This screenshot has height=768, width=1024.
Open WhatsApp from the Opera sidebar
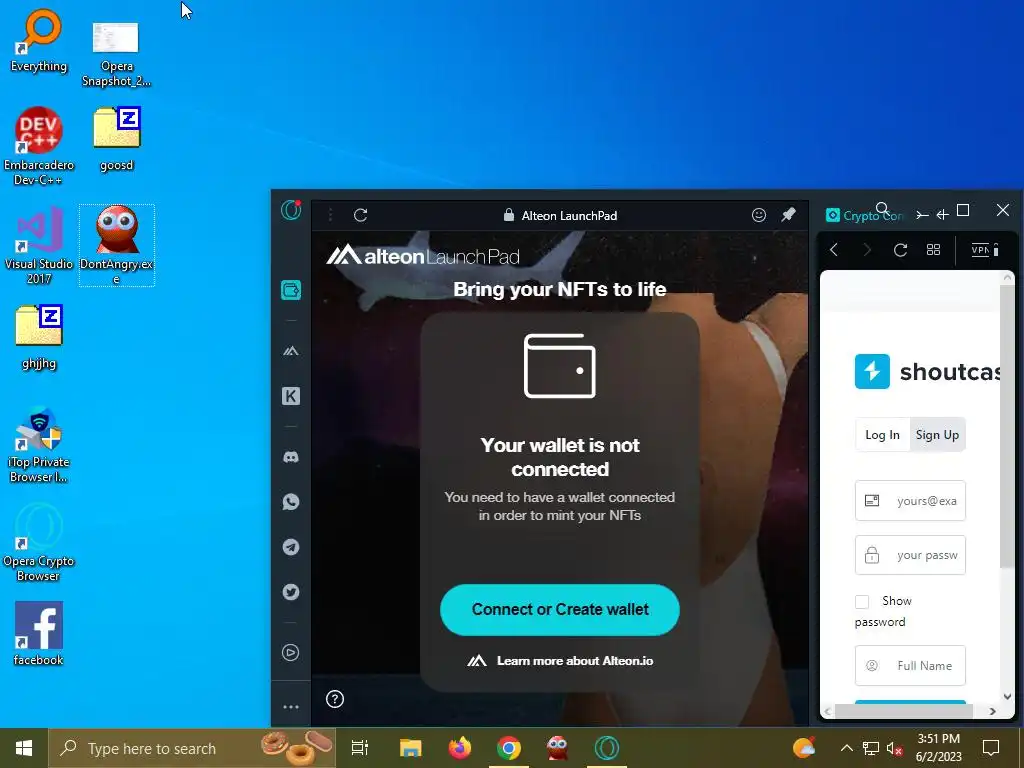[291, 502]
